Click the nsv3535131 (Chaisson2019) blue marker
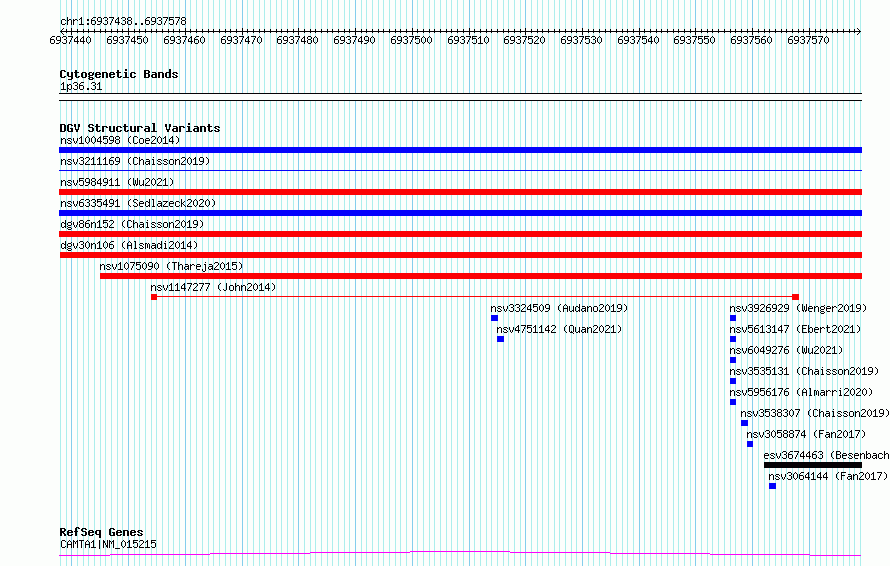The image size is (890, 566). [x=733, y=381]
